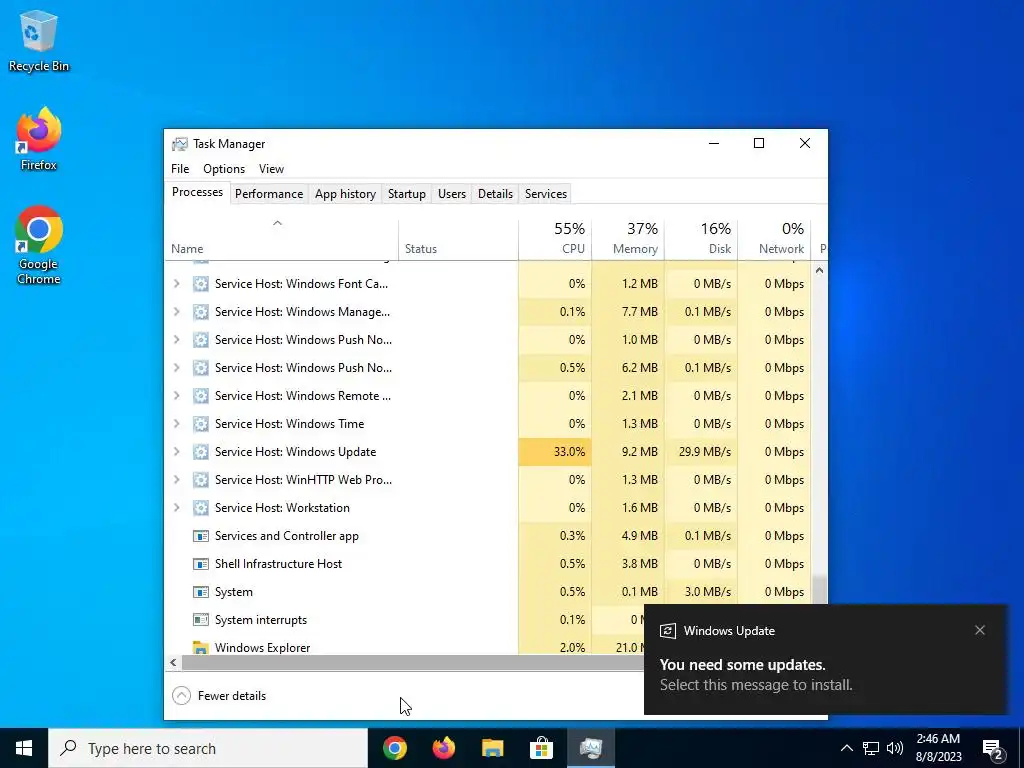Click the gear icon for WinHTTP Web Proxy service

pyautogui.click(x=200, y=480)
